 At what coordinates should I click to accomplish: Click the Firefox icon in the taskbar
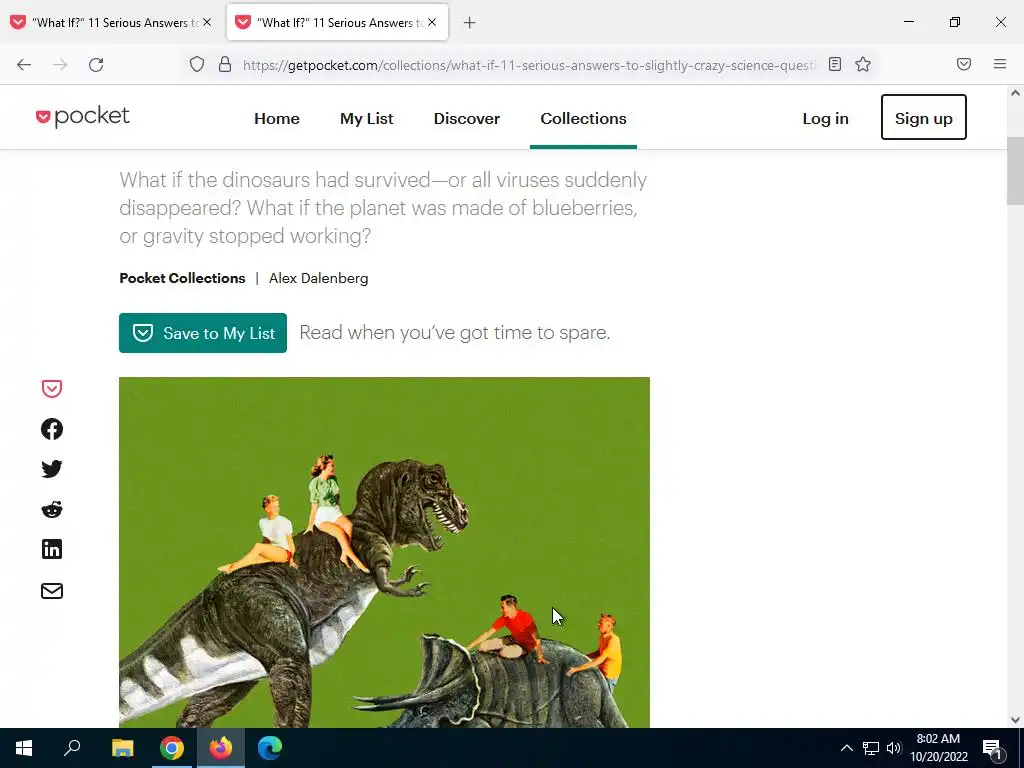[221, 748]
